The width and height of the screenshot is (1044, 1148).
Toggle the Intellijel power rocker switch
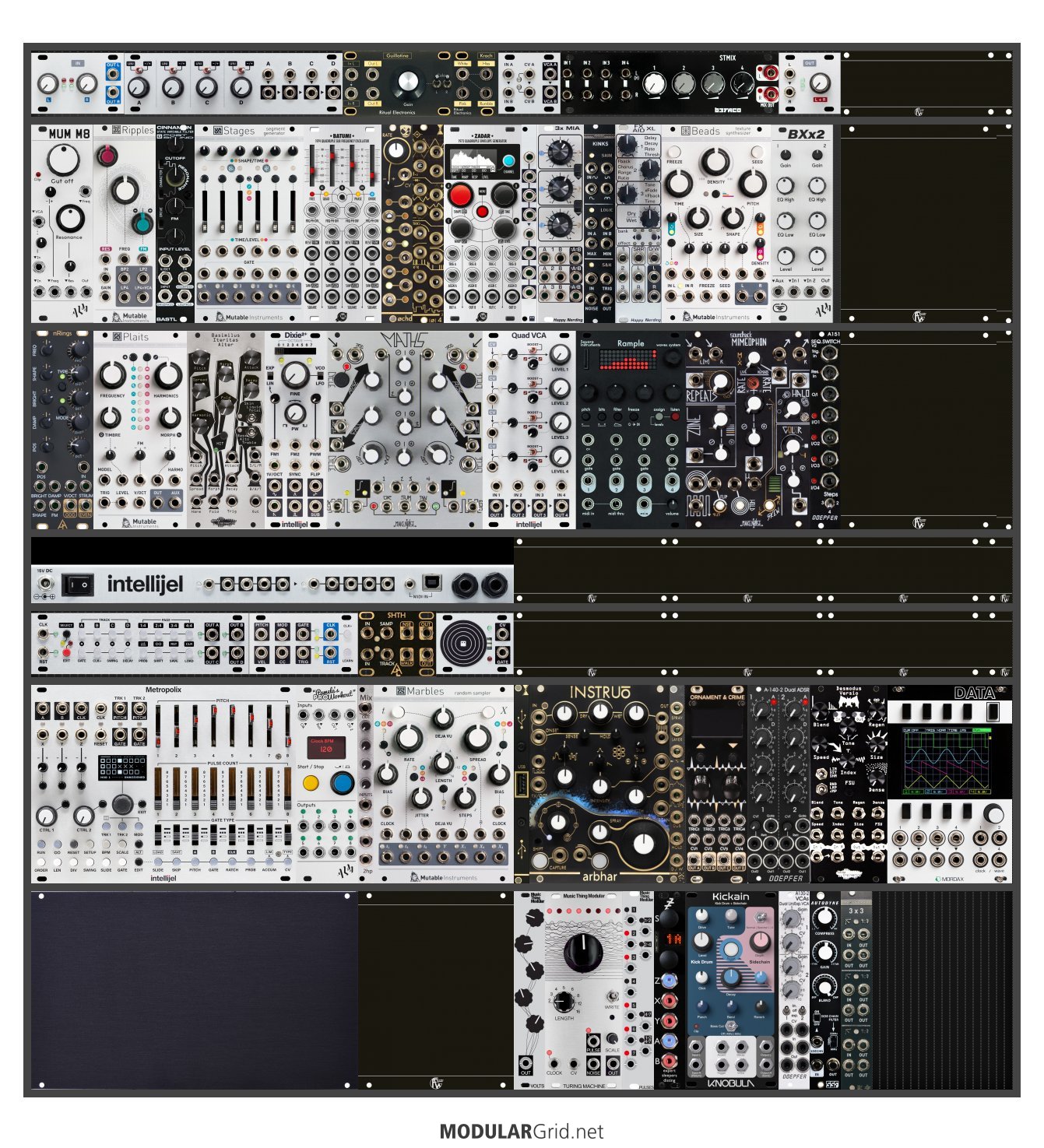[78, 584]
